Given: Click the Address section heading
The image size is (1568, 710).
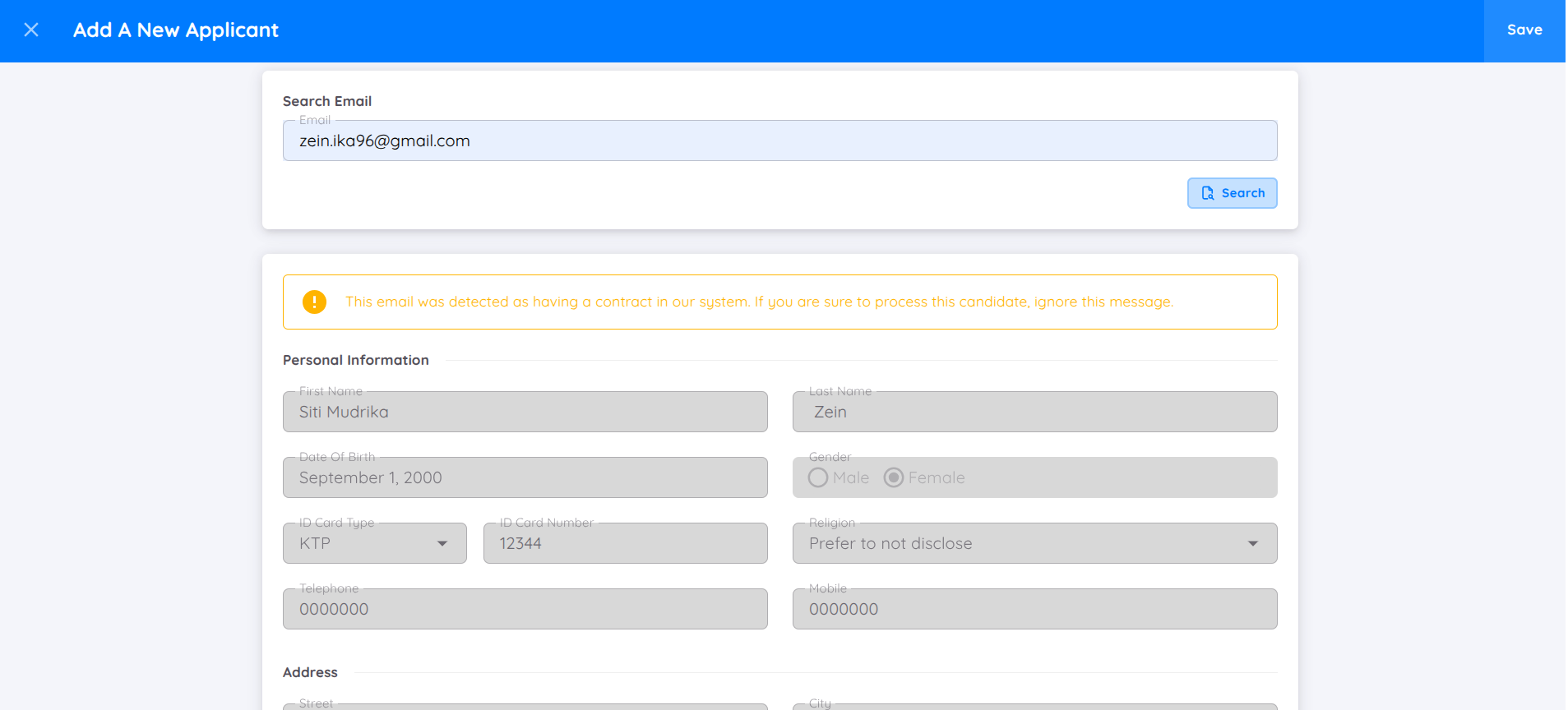Looking at the screenshot, I should (x=310, y=672).
